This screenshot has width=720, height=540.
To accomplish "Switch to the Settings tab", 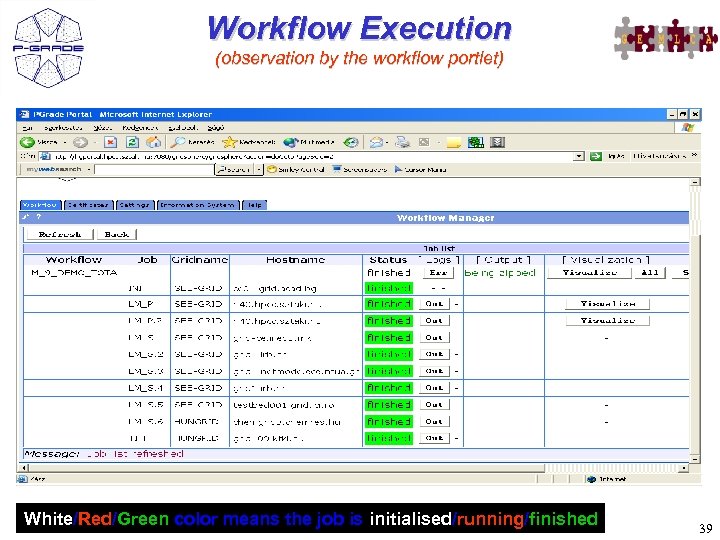I will click(x=135, y=205).
